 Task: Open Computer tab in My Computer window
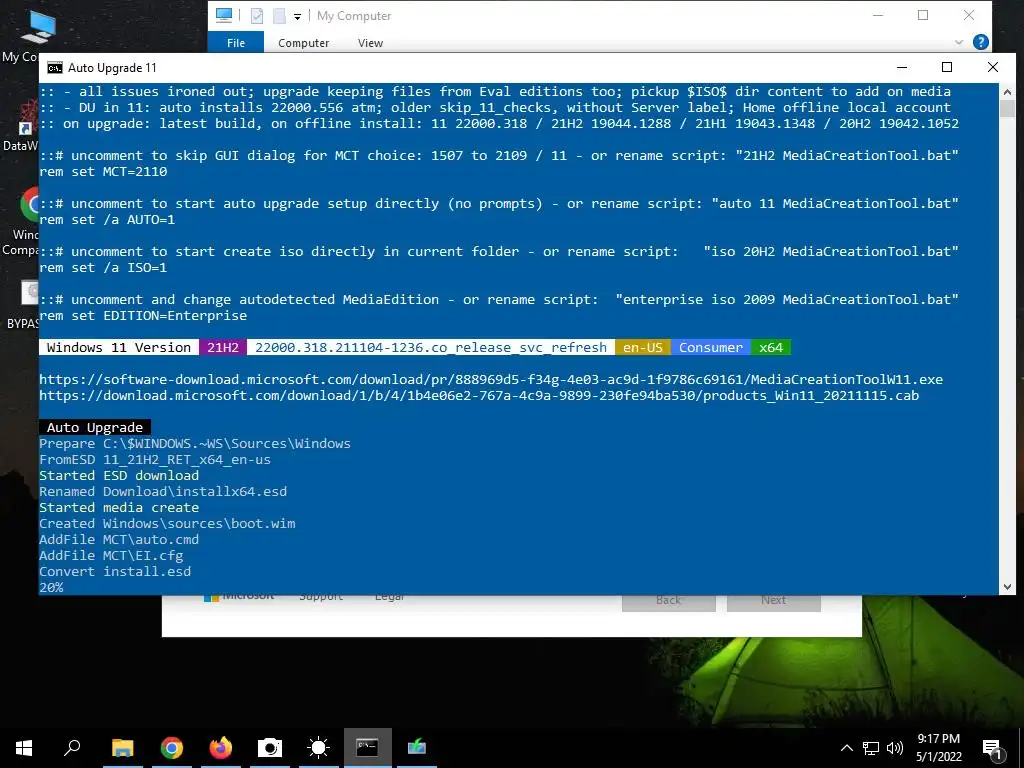(303, 42)
